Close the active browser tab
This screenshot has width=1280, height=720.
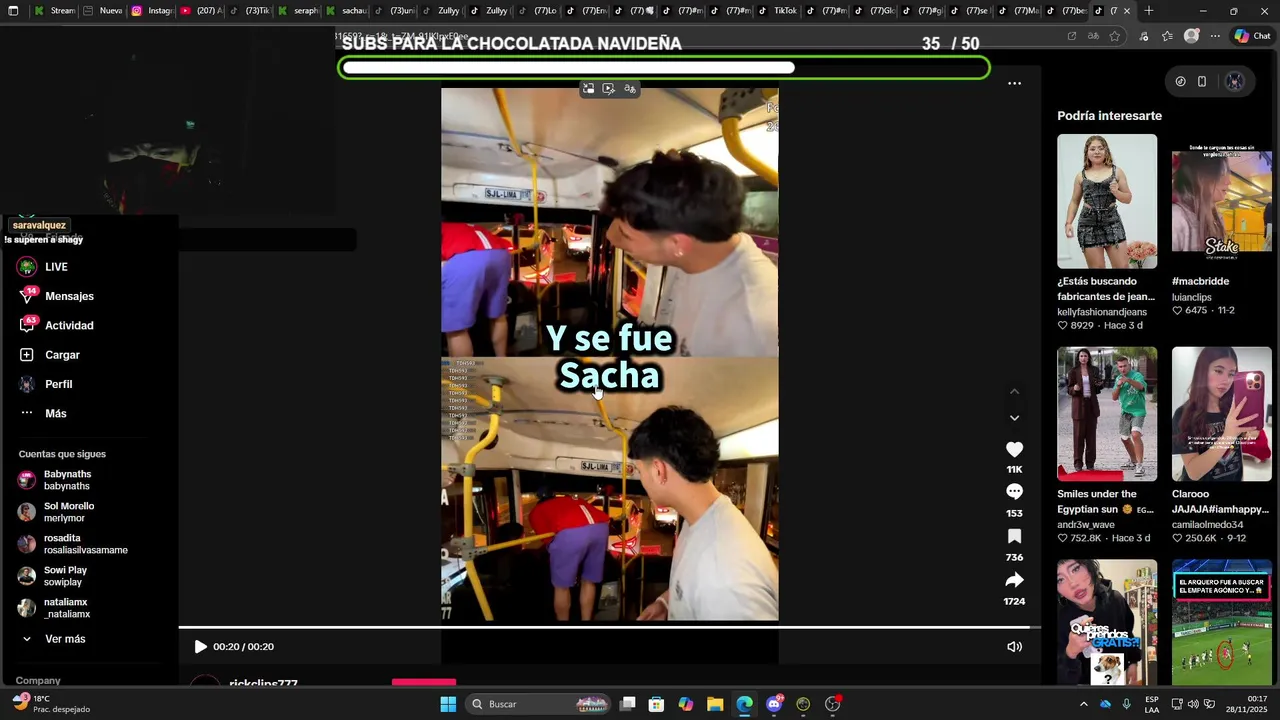pyautogui.click(x=1127, y=11)
